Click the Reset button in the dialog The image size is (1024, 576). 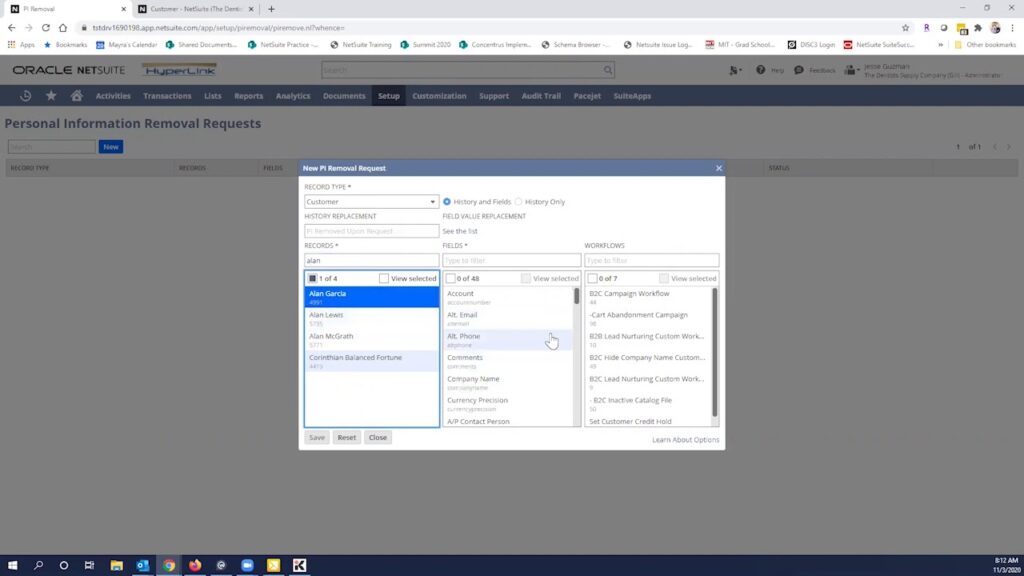[x=346, y=437]
